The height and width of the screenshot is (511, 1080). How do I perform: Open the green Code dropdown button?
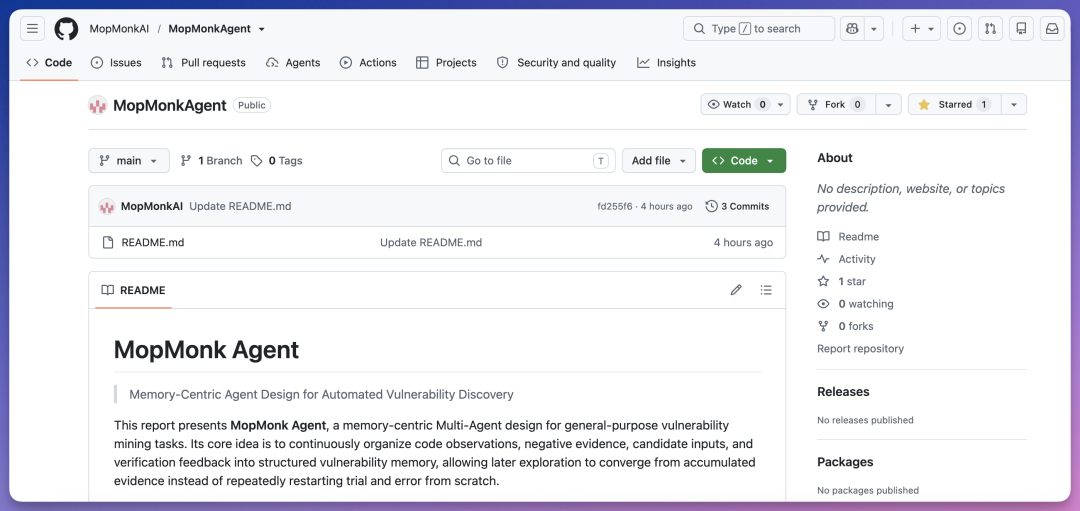click(744, 160)
